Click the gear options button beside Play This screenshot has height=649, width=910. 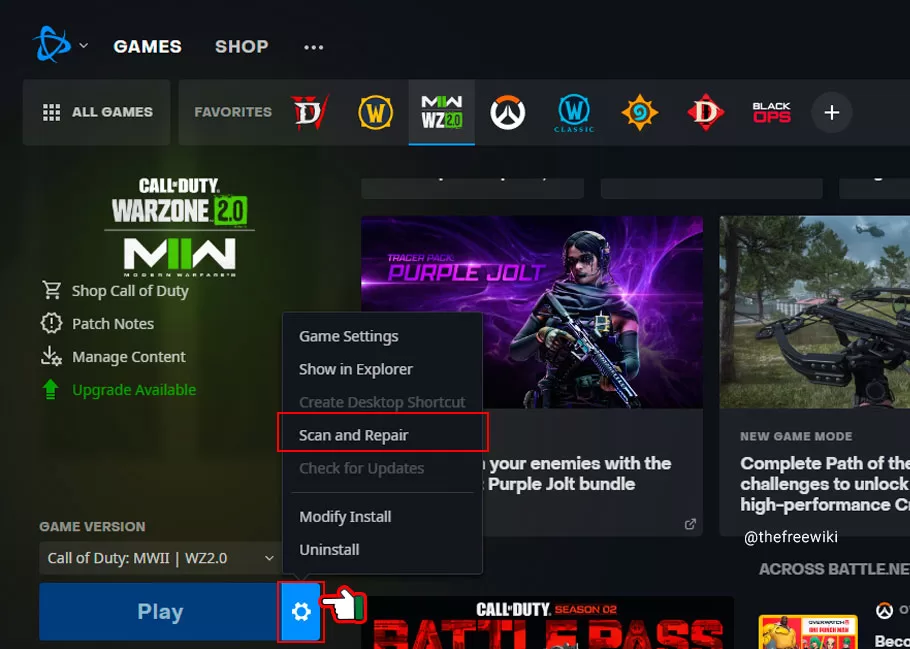[301, 611]
